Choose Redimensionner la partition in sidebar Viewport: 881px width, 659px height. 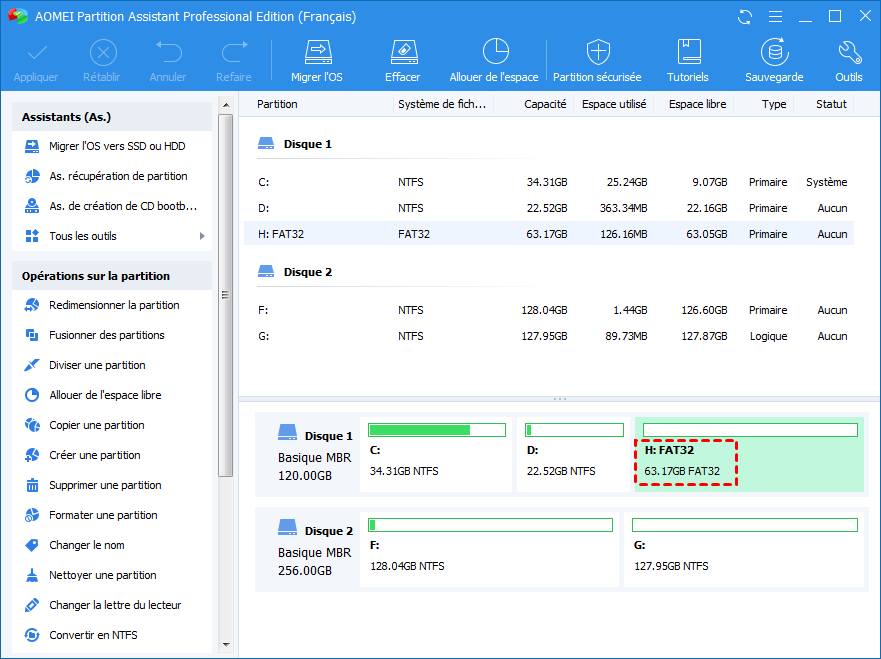(114, 305)
